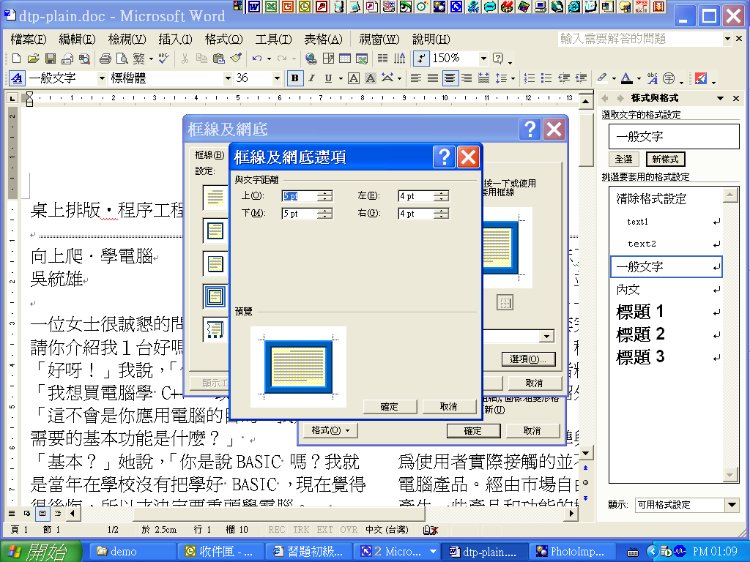Image resolution: width=750 pixels, height=562 pixels.
Task: Click 取消 in the 框線及網底選項 dialog
Action: [x=449, y=407]
